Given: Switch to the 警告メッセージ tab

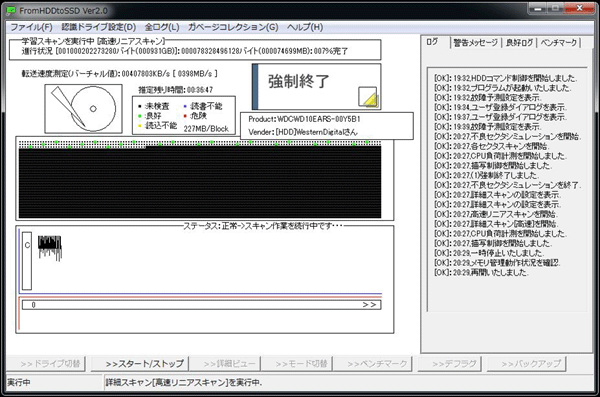Looking at the screenshot, I should [x=476, y=42].
